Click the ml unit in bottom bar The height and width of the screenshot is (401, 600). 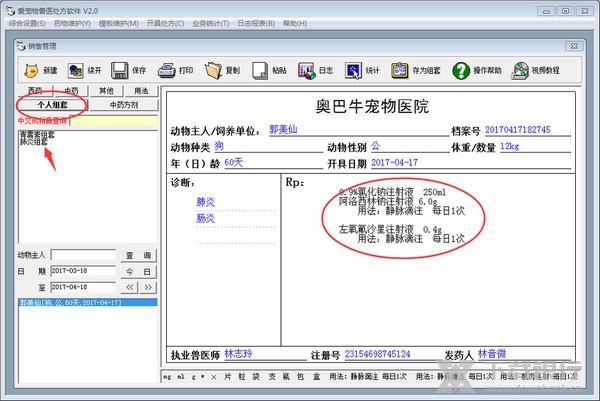(181, 377)
